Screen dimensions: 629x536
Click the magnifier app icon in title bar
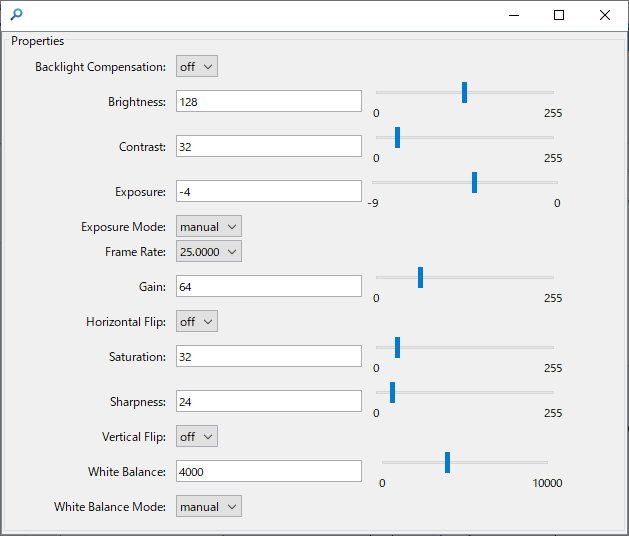(x=16, y=15)
